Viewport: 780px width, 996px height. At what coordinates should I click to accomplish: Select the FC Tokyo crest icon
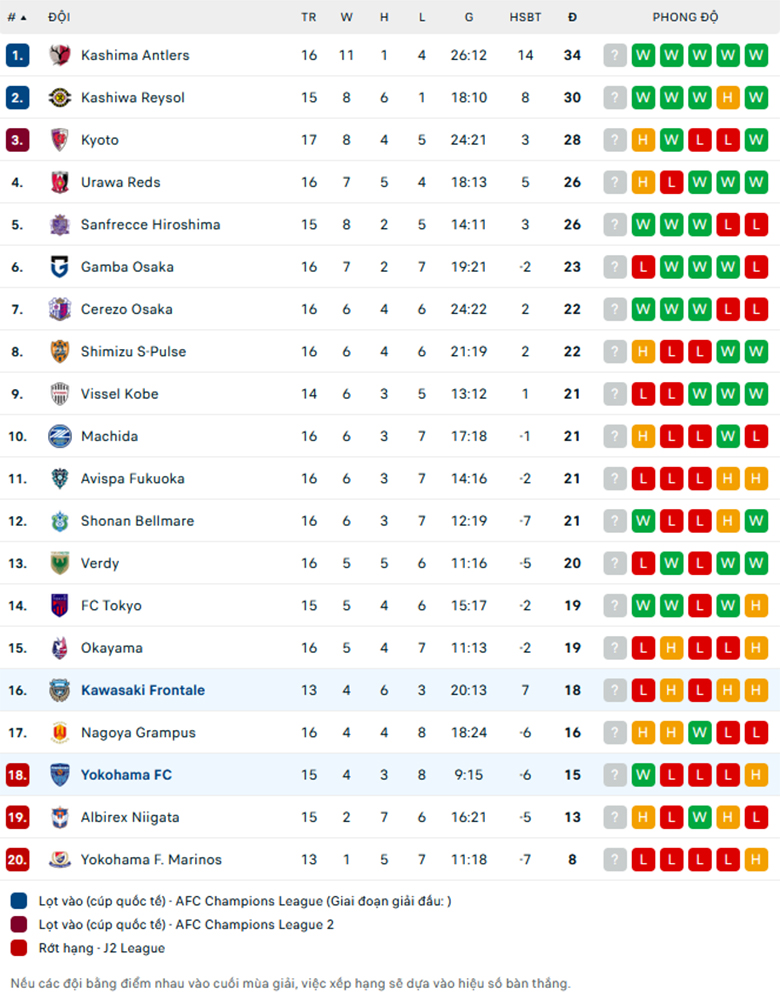click(x=60, y=605)
